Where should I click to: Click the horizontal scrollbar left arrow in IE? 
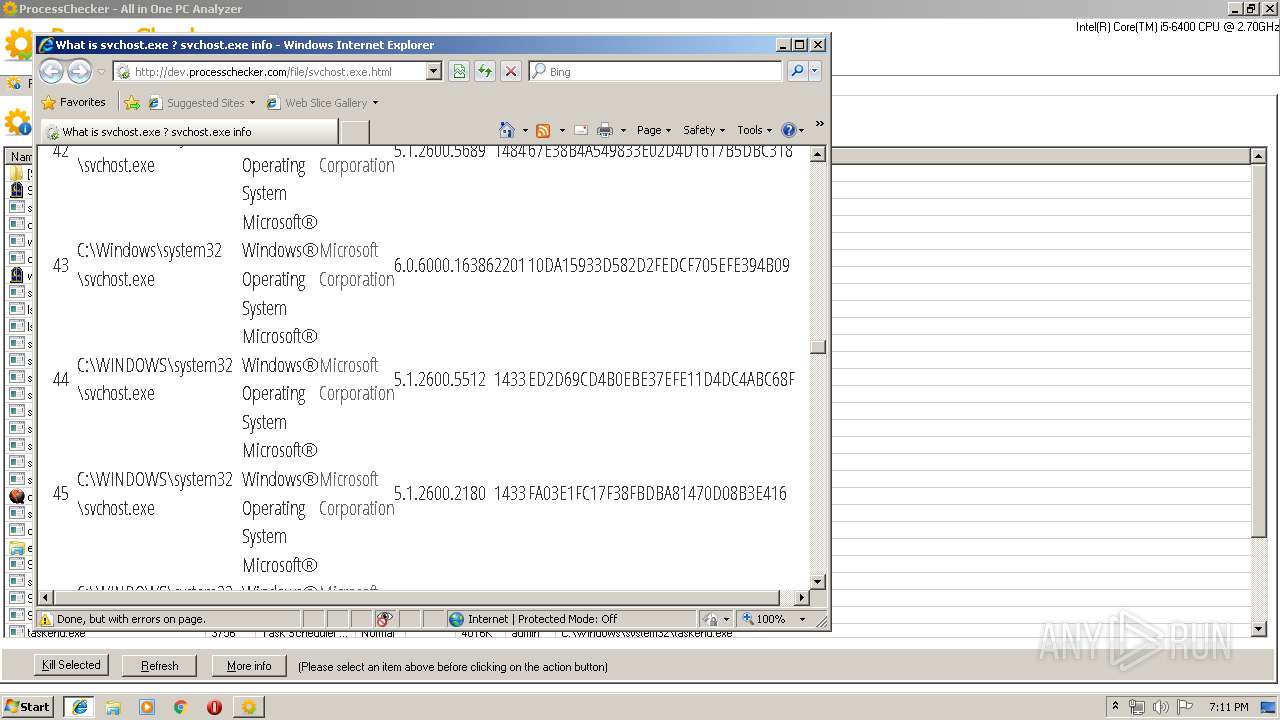tap(46, 597)
